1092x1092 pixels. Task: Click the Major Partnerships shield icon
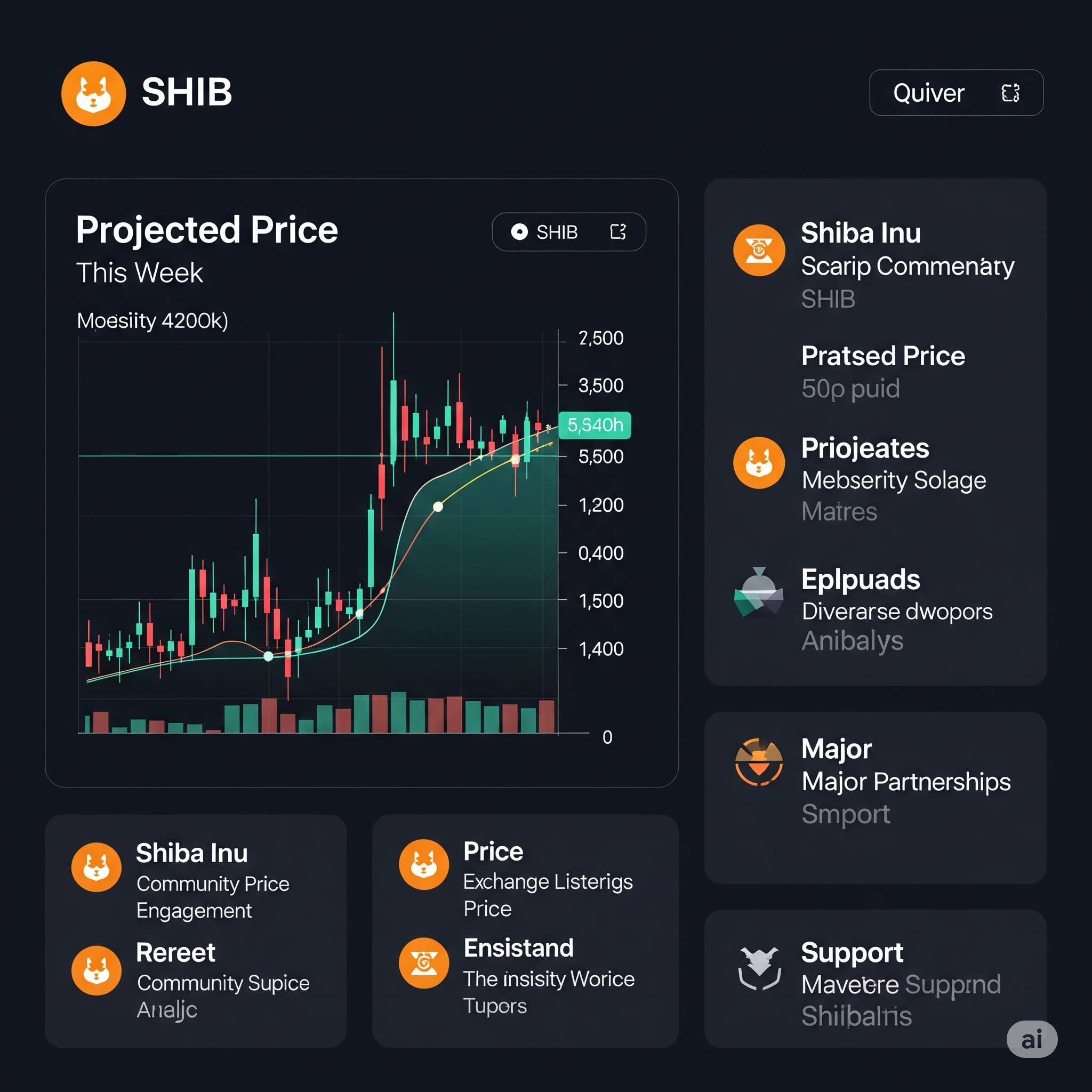pyautogui.click(x=759, y=762)
